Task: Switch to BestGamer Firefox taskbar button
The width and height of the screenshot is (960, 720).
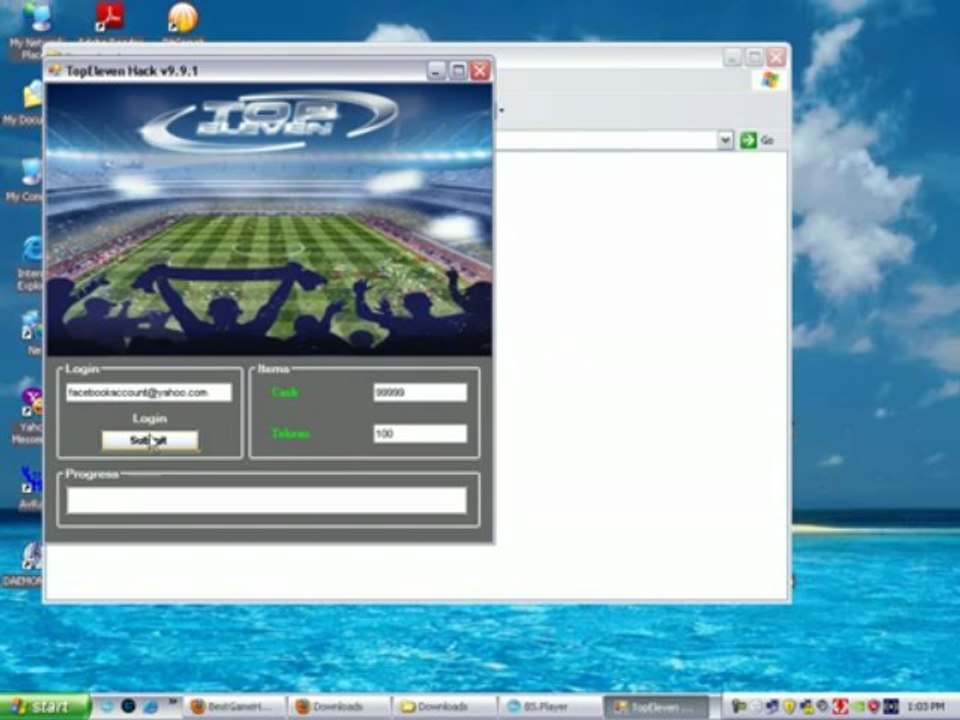Action: click(x=236, y=707)
